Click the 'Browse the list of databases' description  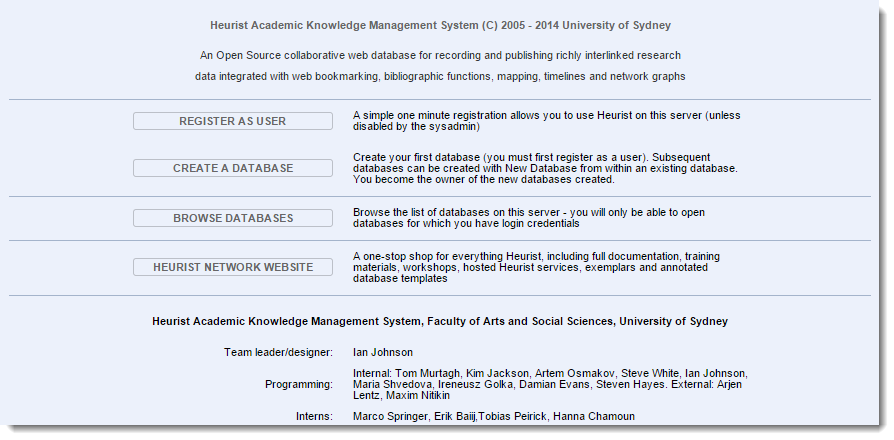point(529,218)
